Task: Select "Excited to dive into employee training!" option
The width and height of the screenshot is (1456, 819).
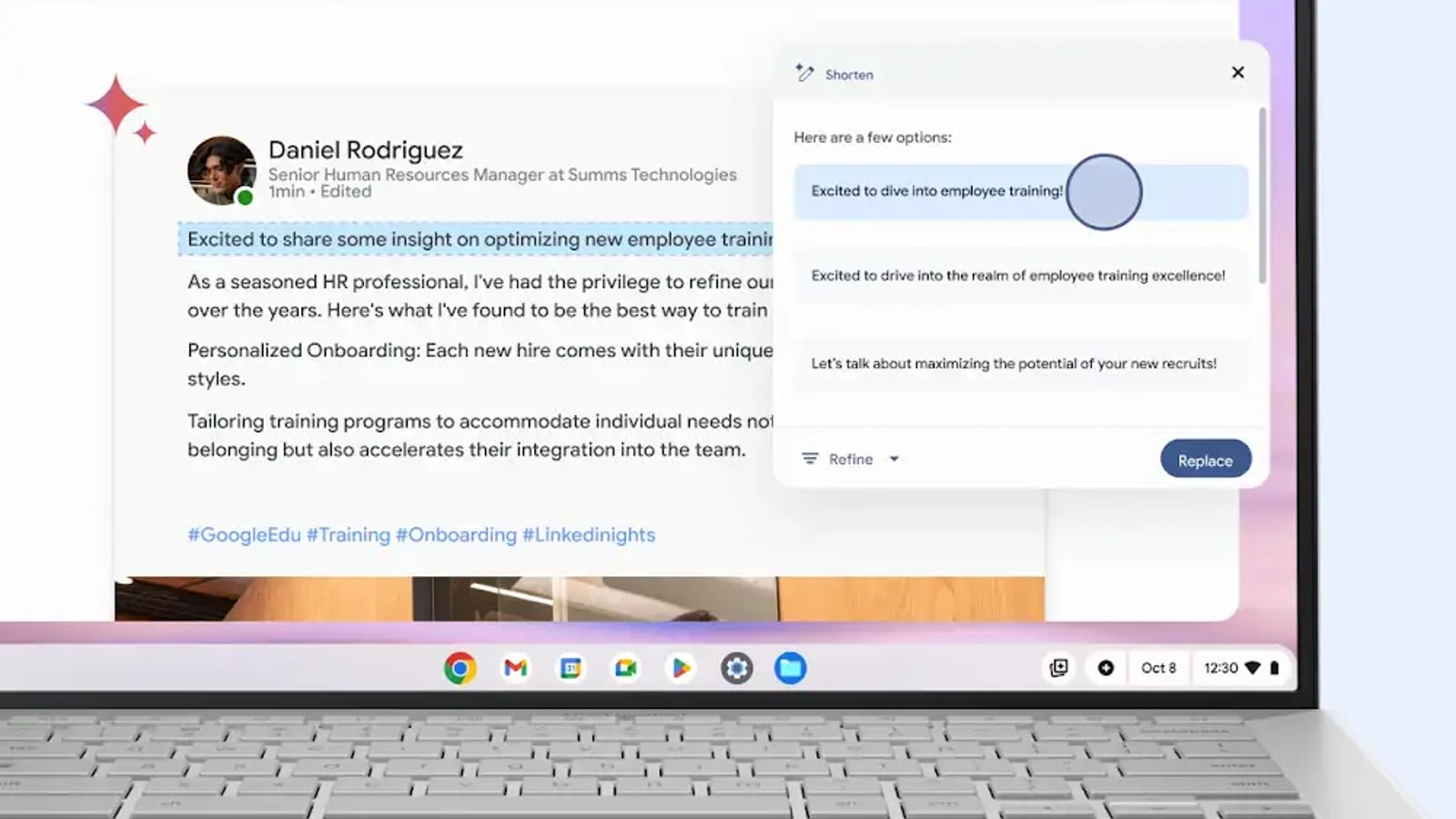Action: pos(936,191)
